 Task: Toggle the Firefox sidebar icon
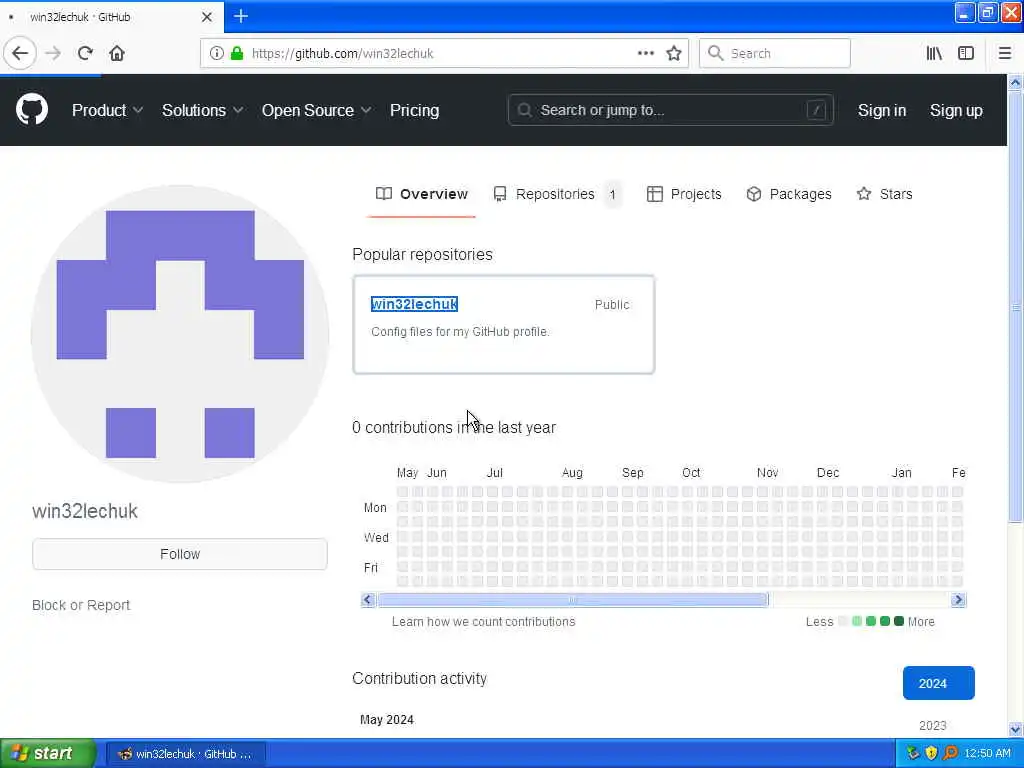point(966,54)
